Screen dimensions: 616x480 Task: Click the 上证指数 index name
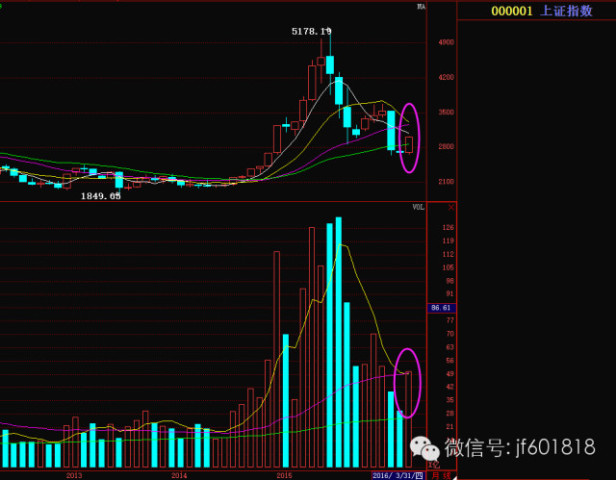coord(566,11)
